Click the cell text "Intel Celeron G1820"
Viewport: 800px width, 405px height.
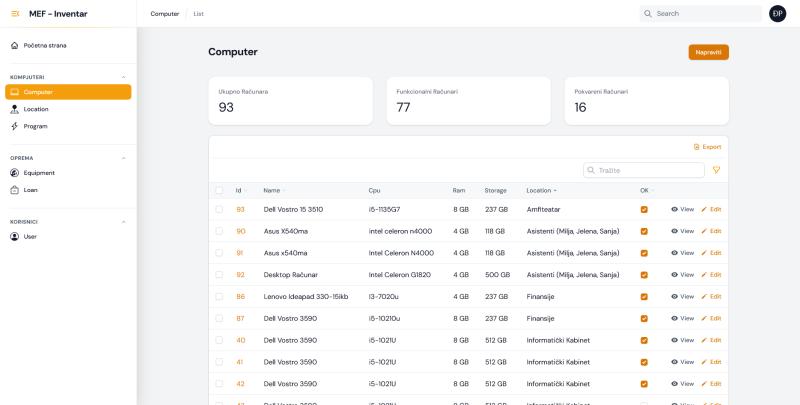tap(399, 274)
